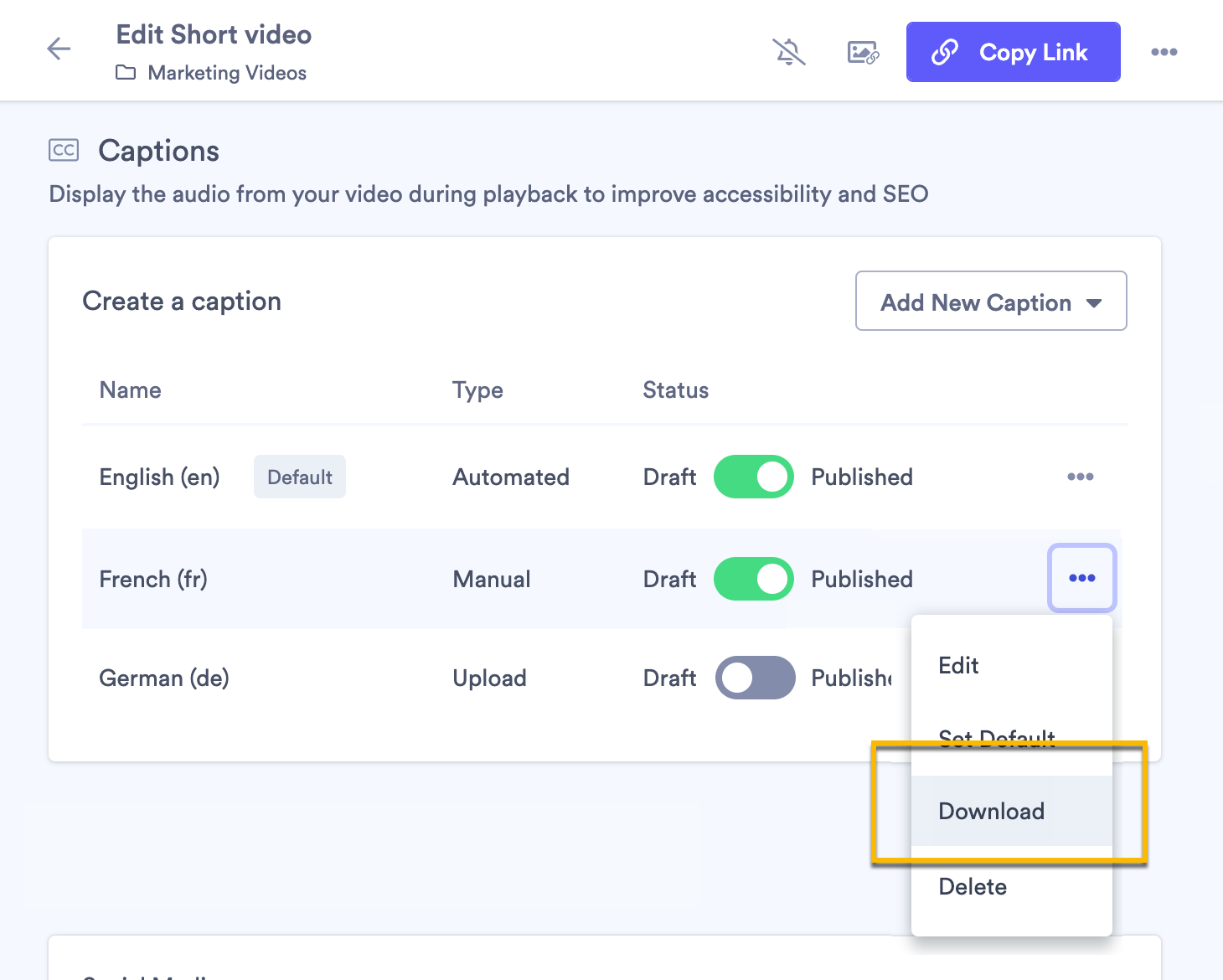Screen dimensions: 1223x980
Task: Expand the Add New Caption dropdown
Action: [x=990, y=302]
